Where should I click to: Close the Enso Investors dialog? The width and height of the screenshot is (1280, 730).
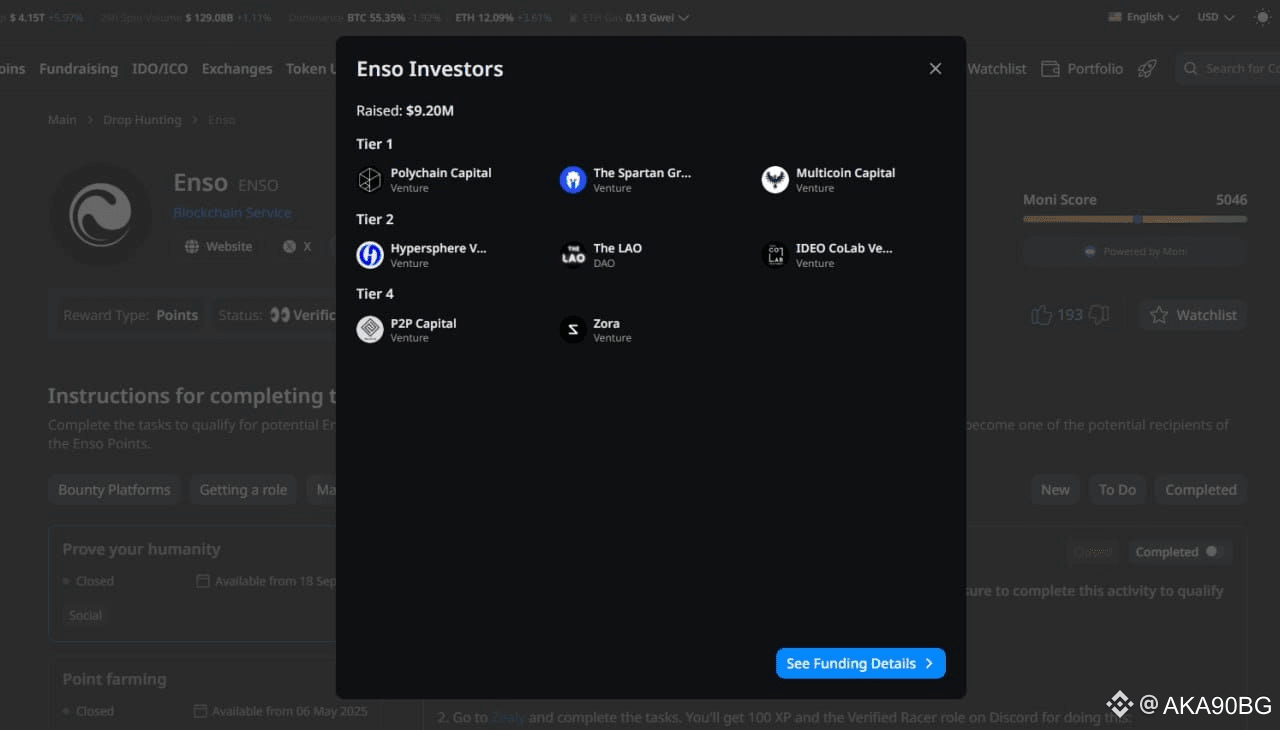(x=935, y=68)
